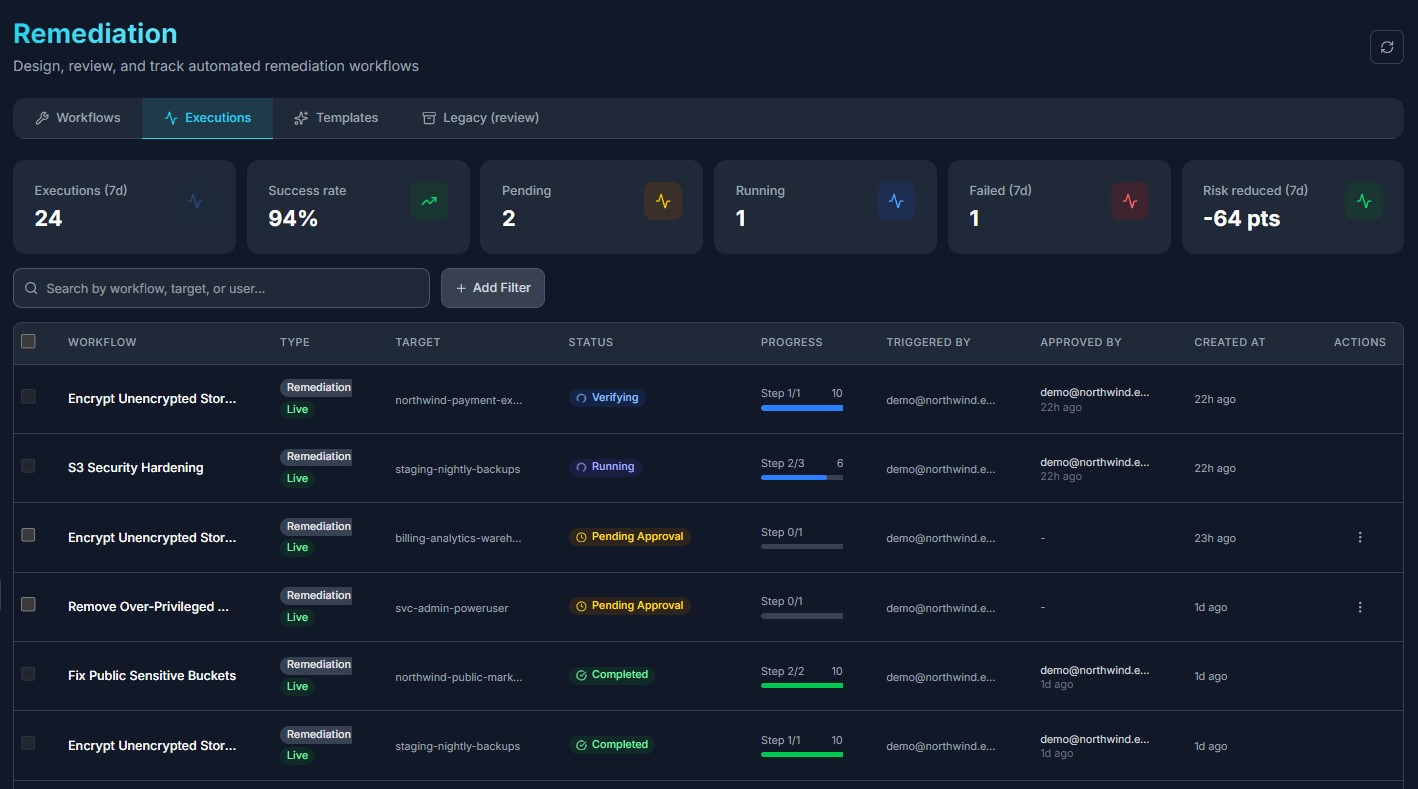Click the sparkle icon on Templates tab
Viewport: 1418px width, 789px height.
[301, 118]
